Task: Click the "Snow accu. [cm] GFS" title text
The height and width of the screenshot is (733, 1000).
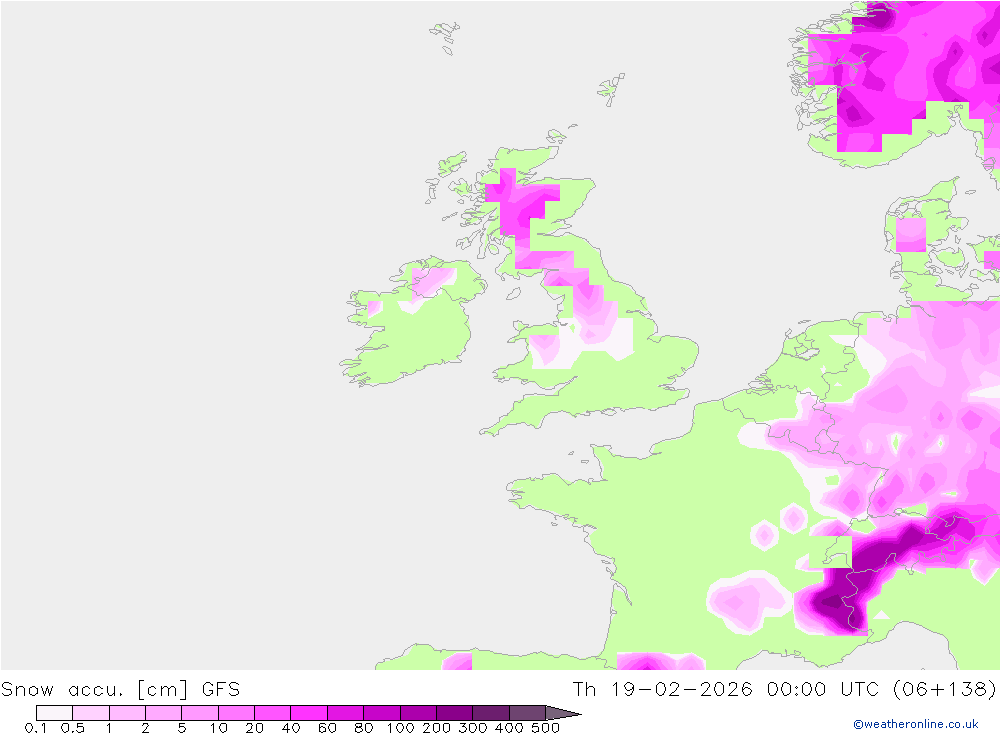Action: coord(121,690)
